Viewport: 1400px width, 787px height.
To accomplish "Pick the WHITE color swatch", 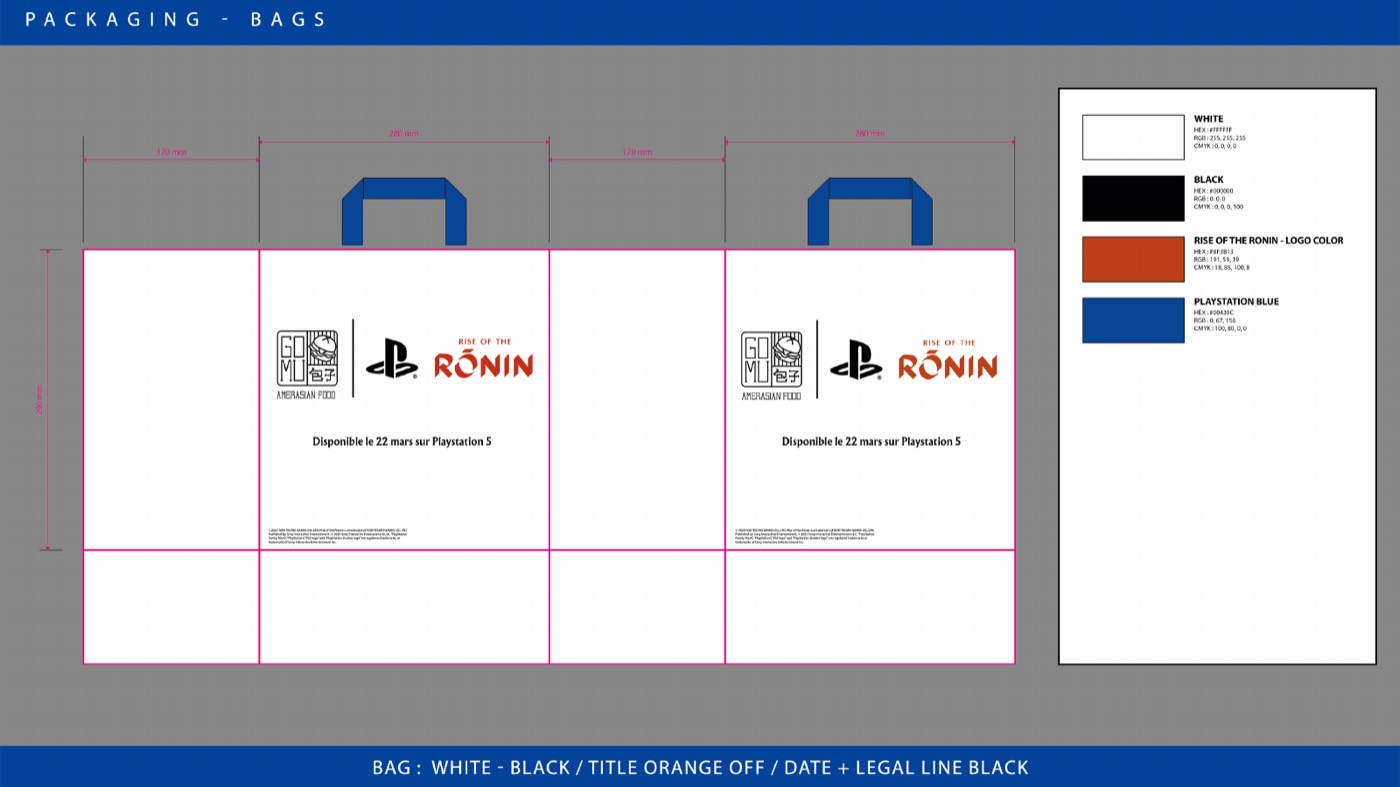I will 1133,137.
